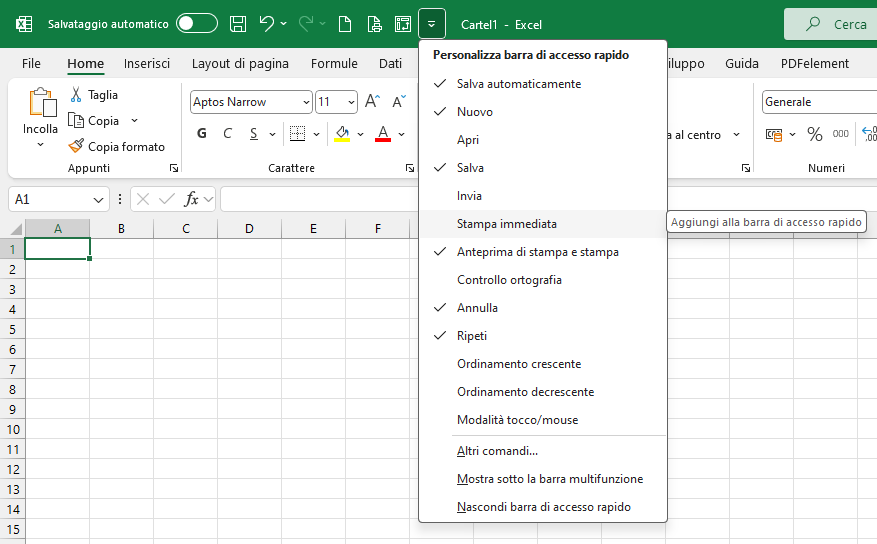Toggle bold with the G button
Viewport: 877px width, 544px height.
[x=202, y=134]
